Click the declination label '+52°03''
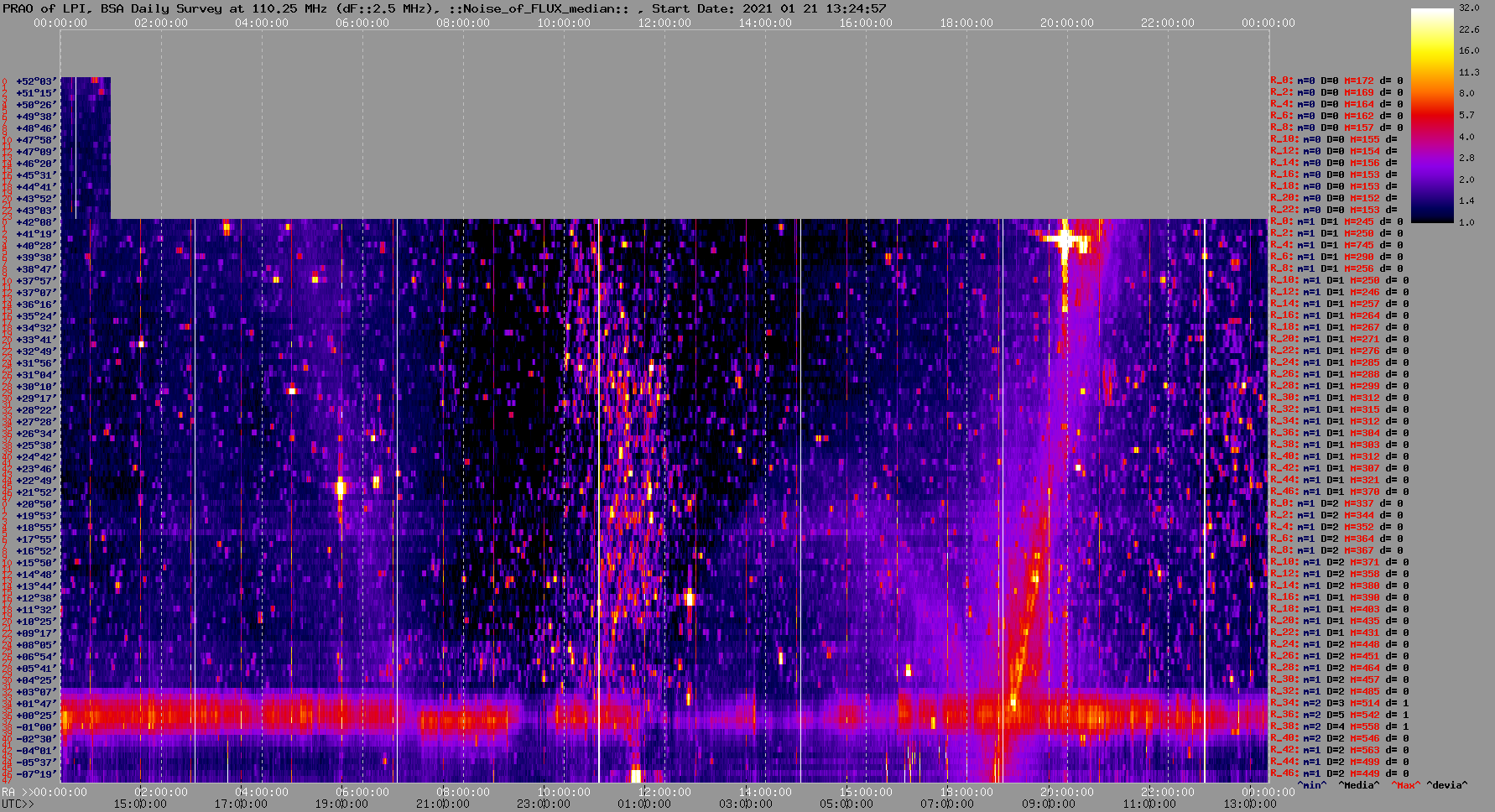 tap(36, 81)
